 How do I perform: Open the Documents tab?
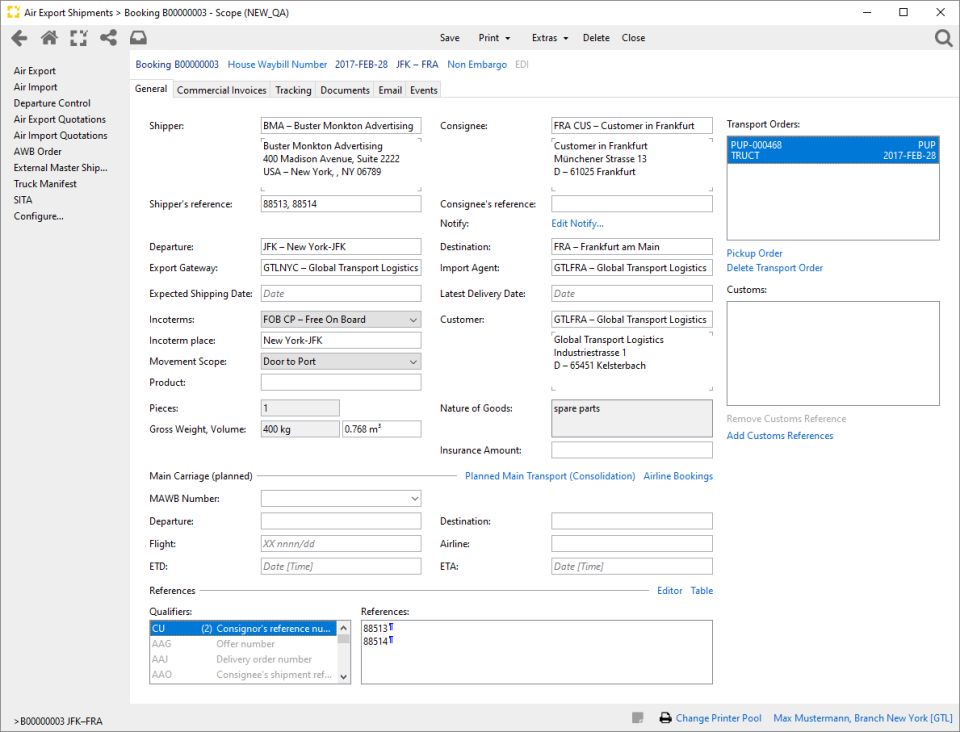point(344,89)
